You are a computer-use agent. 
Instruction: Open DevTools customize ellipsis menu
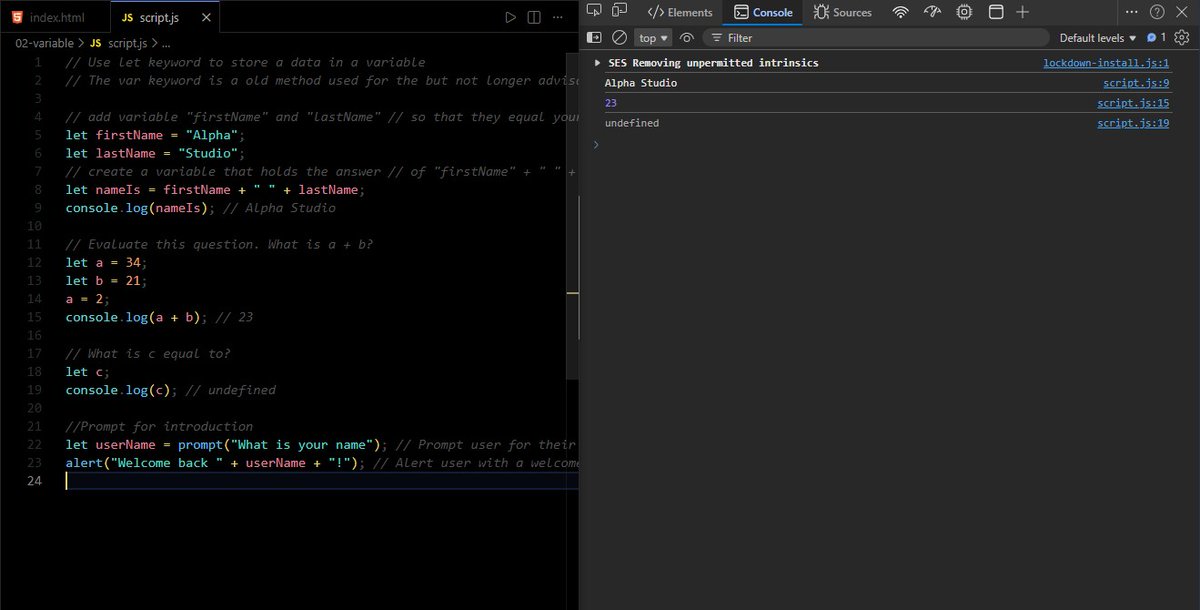(1131, 12)
